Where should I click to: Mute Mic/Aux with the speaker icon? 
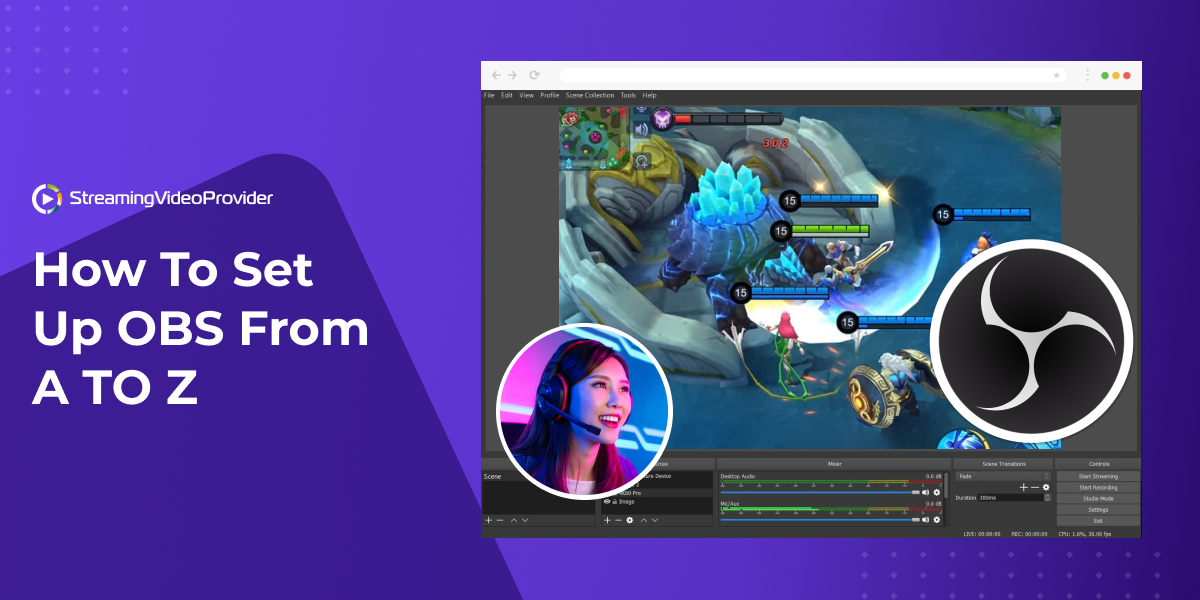coord(926,519)
